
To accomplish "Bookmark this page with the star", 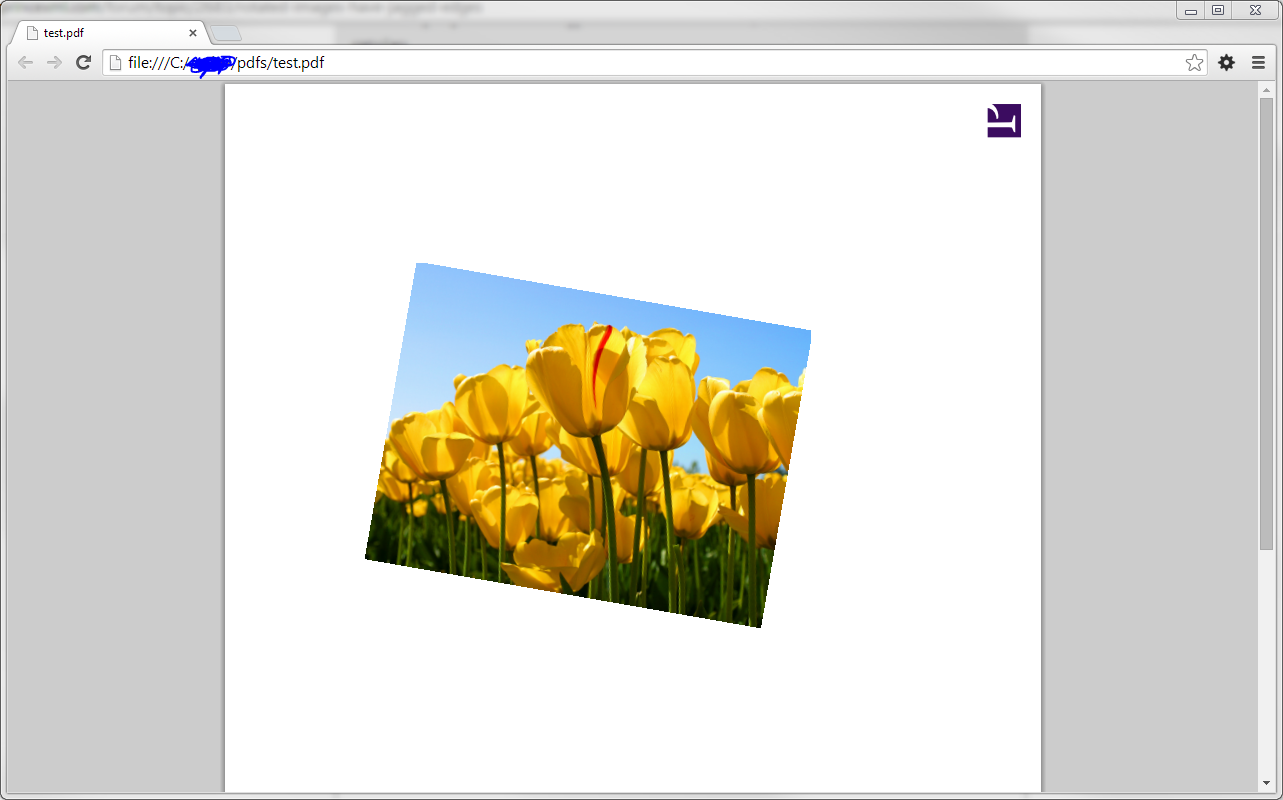I will pos(1194,63).
